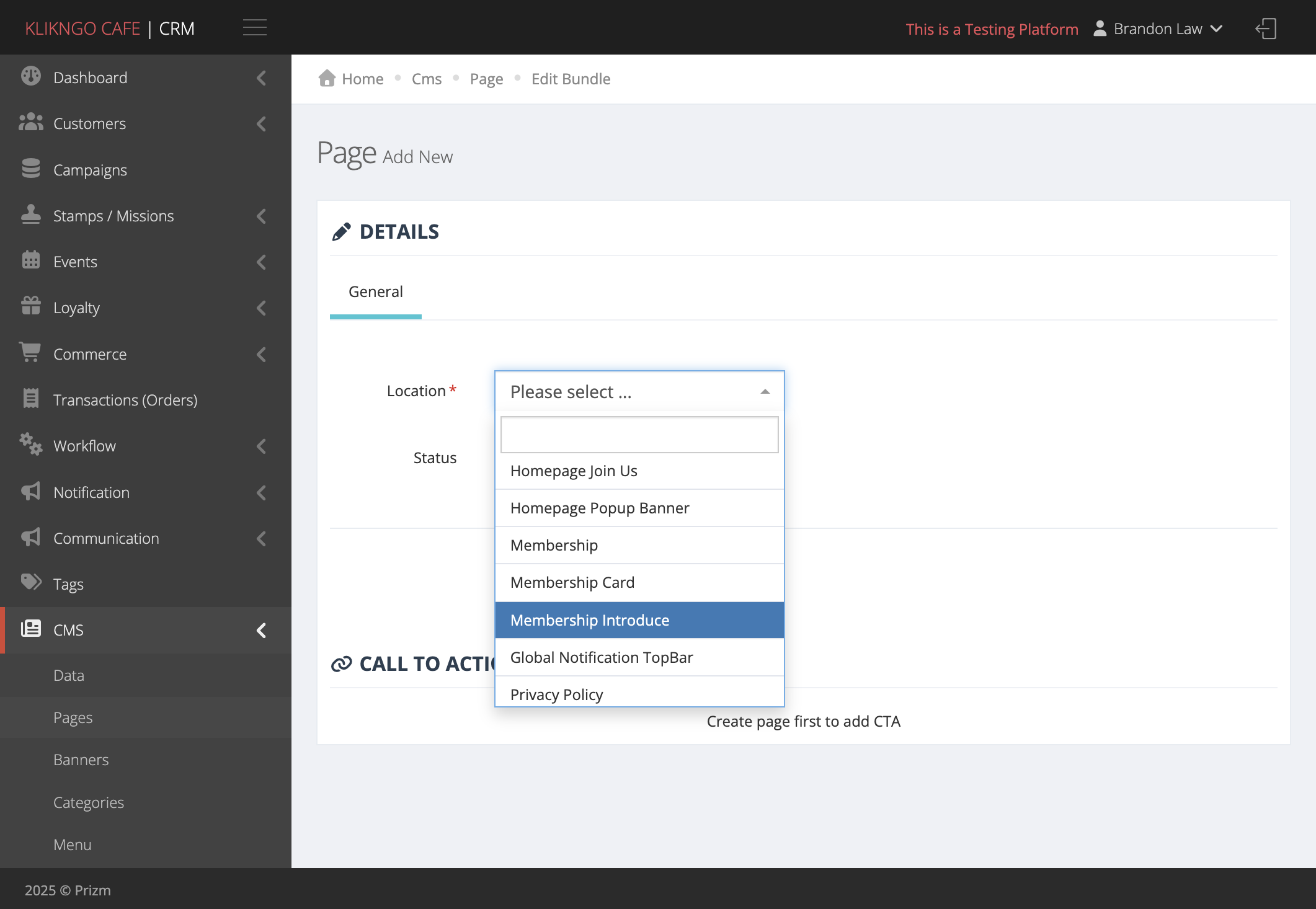Click the hamburger menu icon in header
The height and width of the screenshot is (909, 1316).
click(255, 28)
